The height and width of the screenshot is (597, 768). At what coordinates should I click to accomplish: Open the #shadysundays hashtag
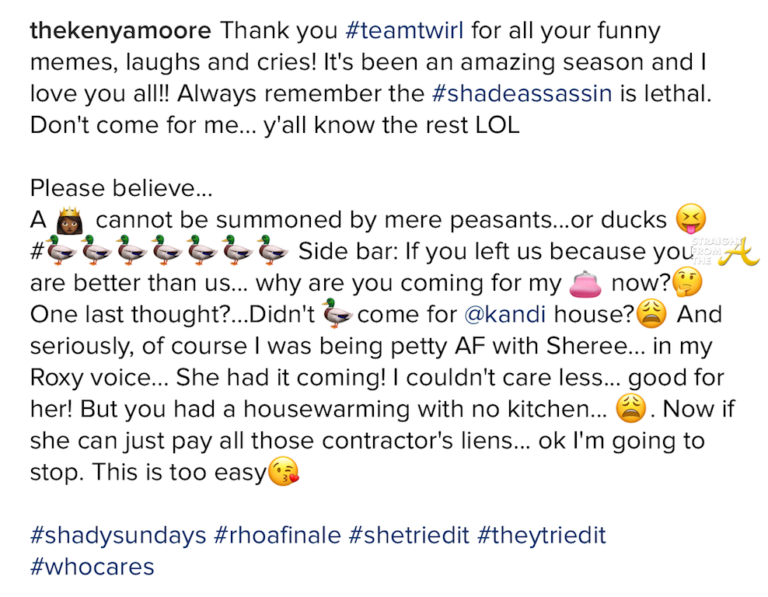point(118,535)
